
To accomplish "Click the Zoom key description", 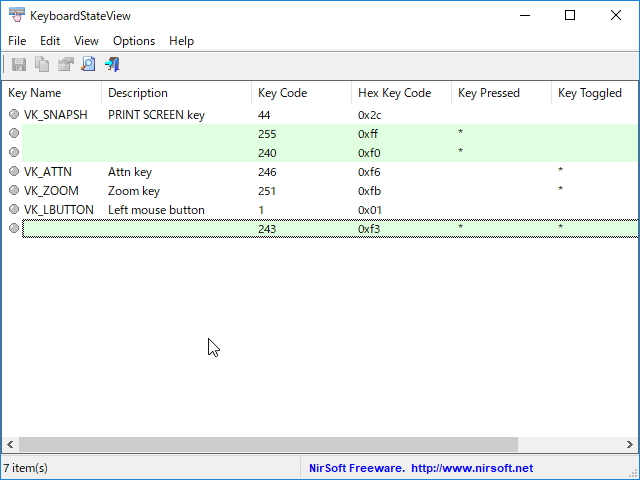I will pyautogui.click(x=134, y=191).
